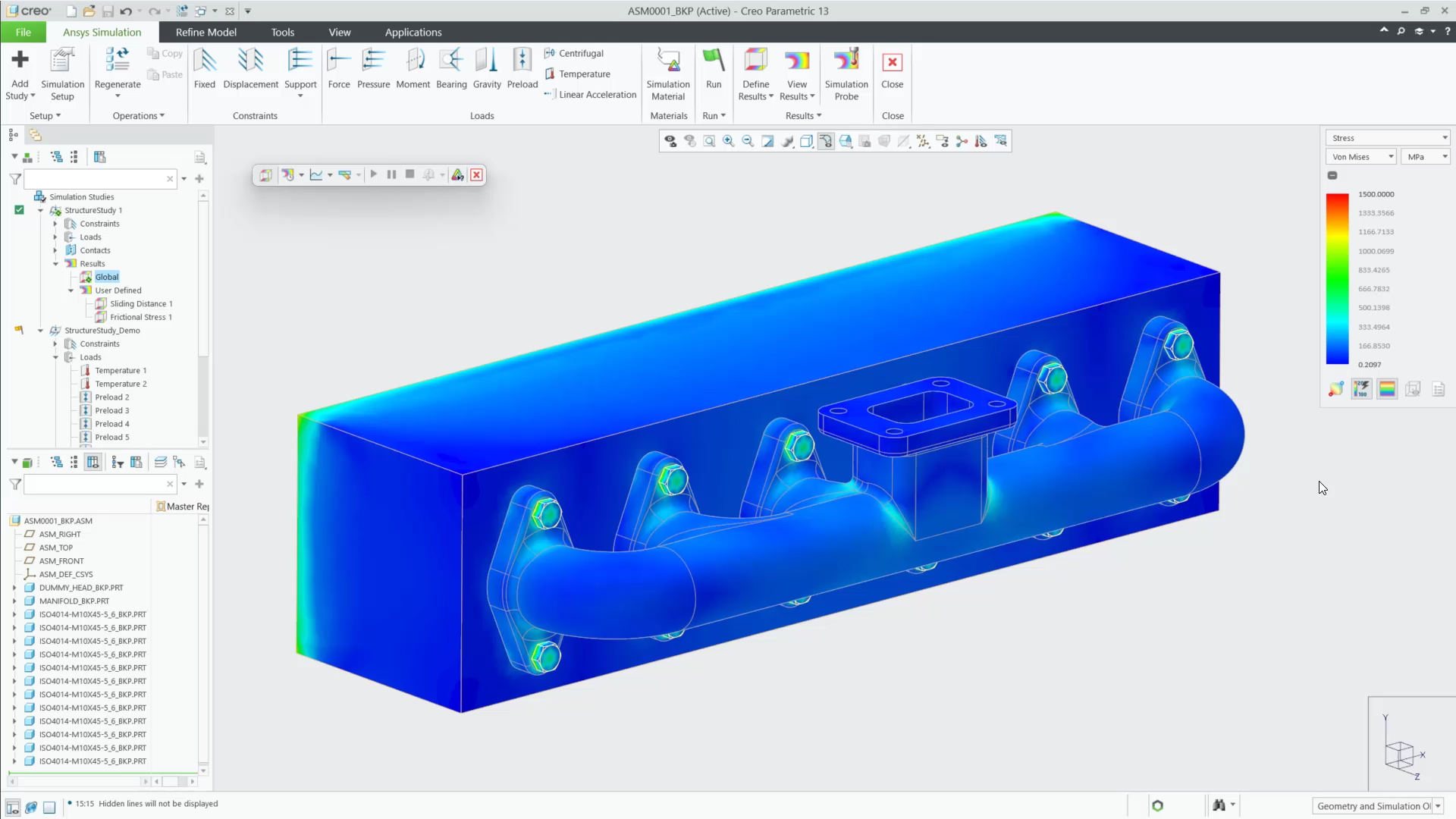Image resolution: width=1456 pixels, height=819 pixels.
Task: Click Zoom In in graphics toolbar
Action: (x=729, y=141)
